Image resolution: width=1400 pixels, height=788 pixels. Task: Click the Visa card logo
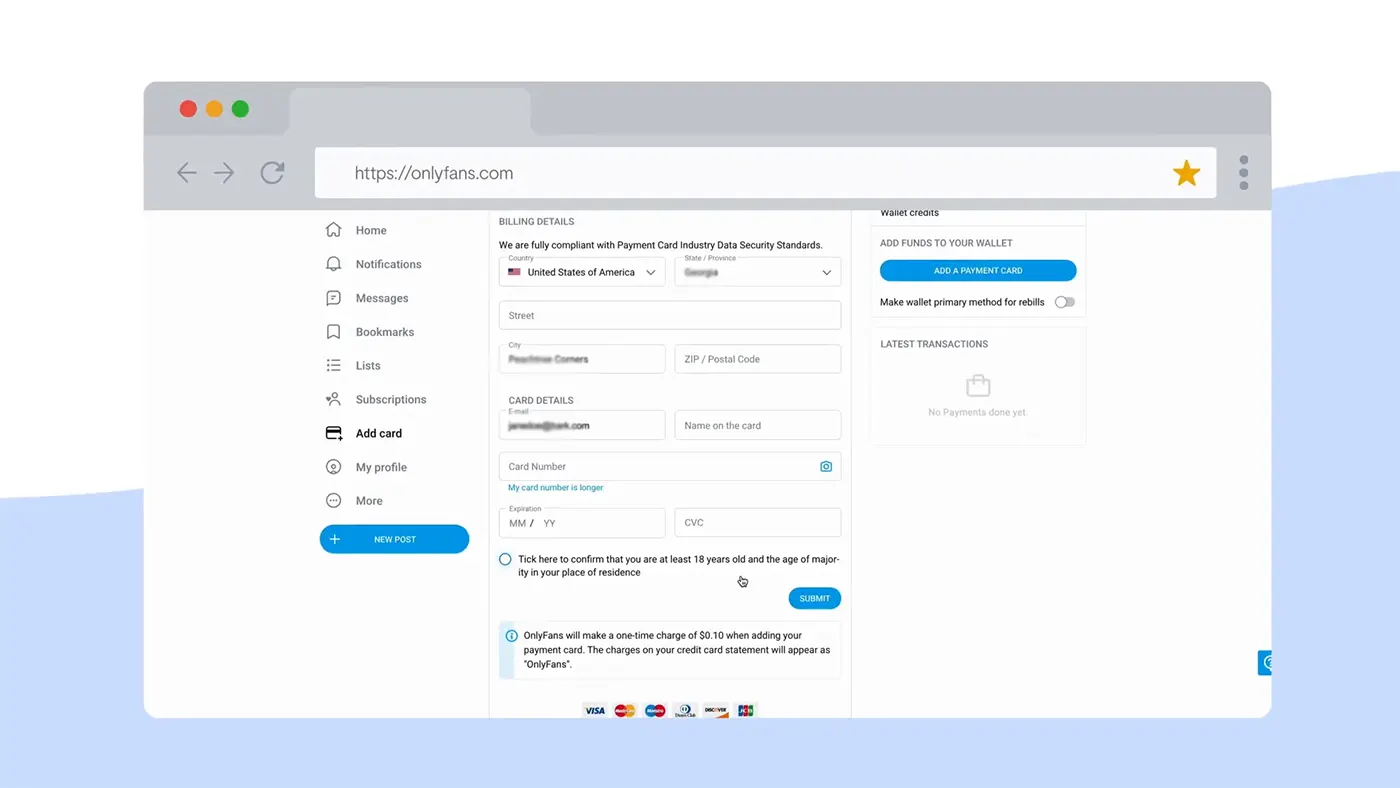[595, 710]
